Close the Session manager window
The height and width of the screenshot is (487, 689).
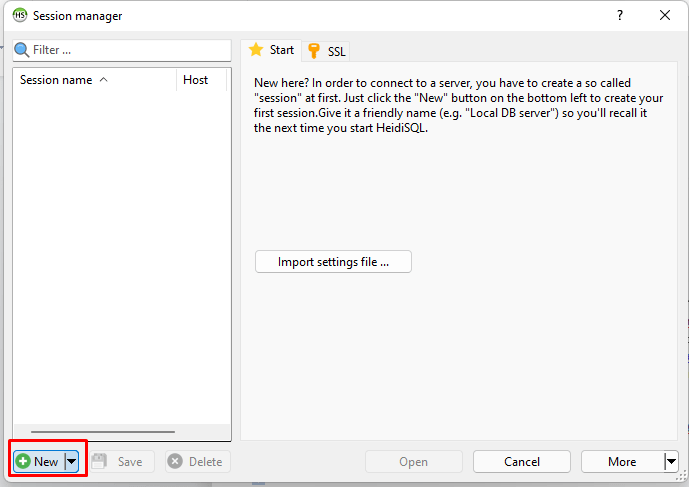[x=665, y=16]
